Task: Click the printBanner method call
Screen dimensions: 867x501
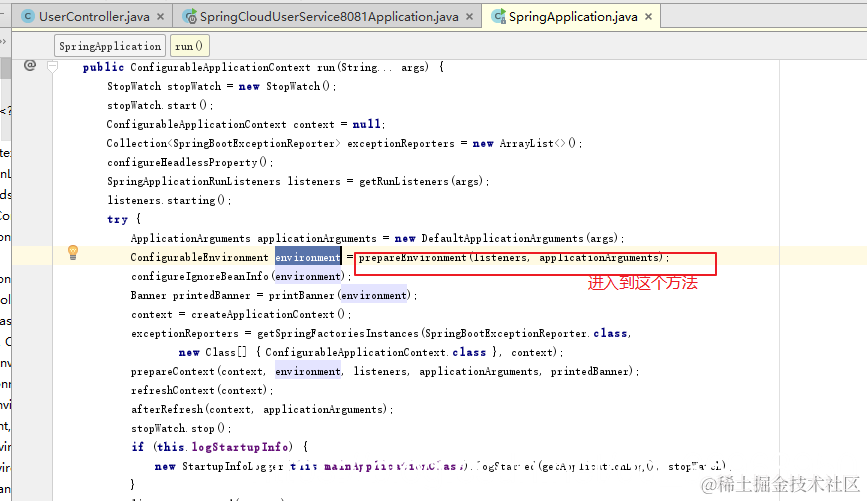Action: tap(301, 295)
